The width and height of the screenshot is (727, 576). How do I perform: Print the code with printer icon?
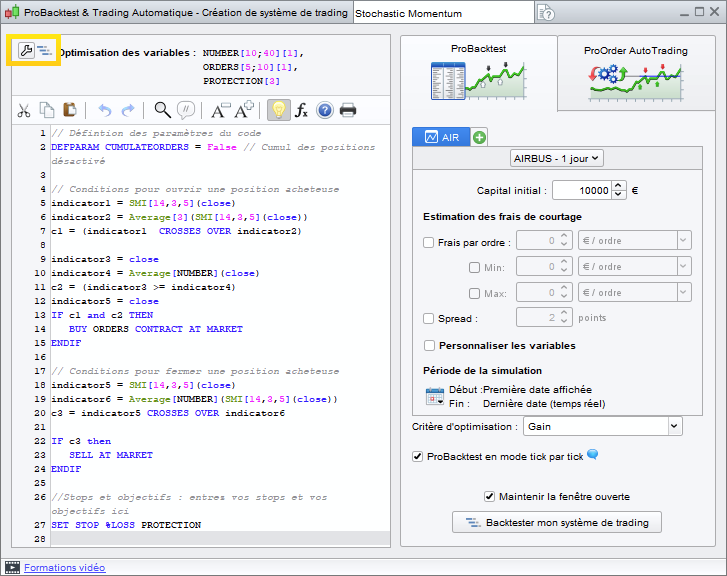347,110
